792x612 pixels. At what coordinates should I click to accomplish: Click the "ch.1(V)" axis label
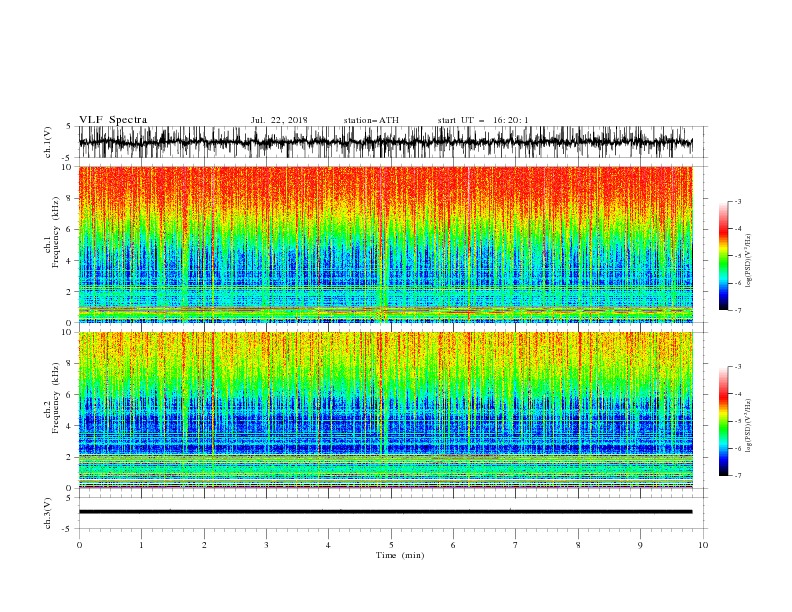[48, 142]
